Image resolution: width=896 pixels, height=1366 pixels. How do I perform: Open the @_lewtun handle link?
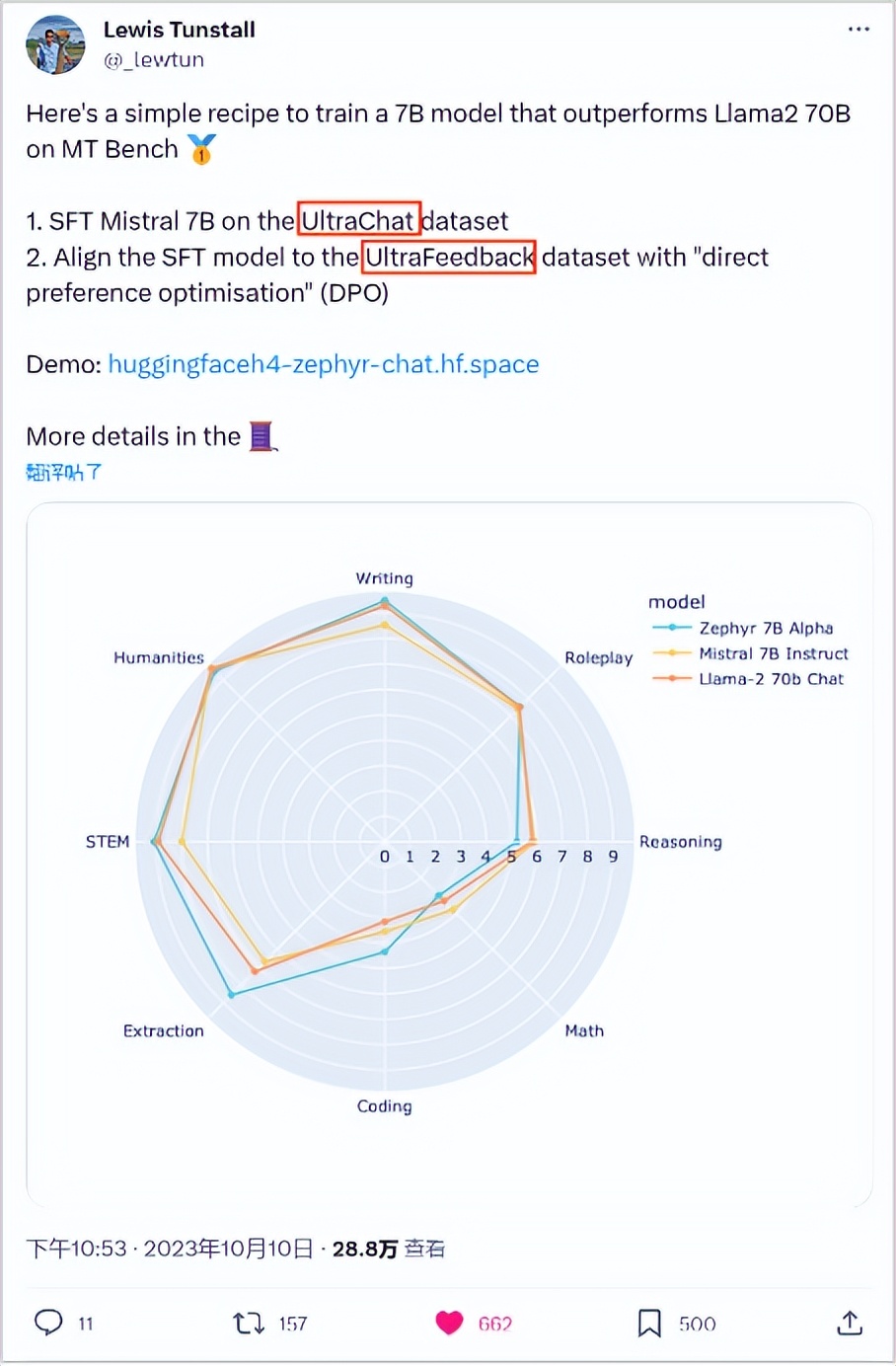pyautogui.click(x=154, y=59)
